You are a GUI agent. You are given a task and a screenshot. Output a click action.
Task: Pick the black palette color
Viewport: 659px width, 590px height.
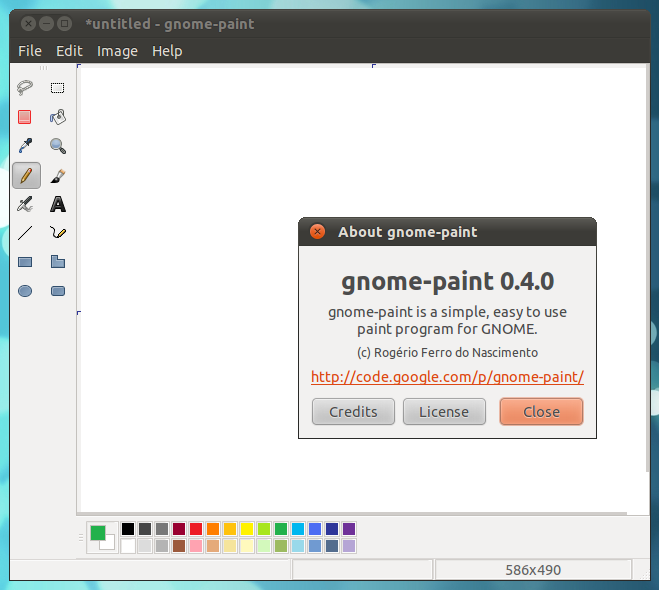coord(128,529)
